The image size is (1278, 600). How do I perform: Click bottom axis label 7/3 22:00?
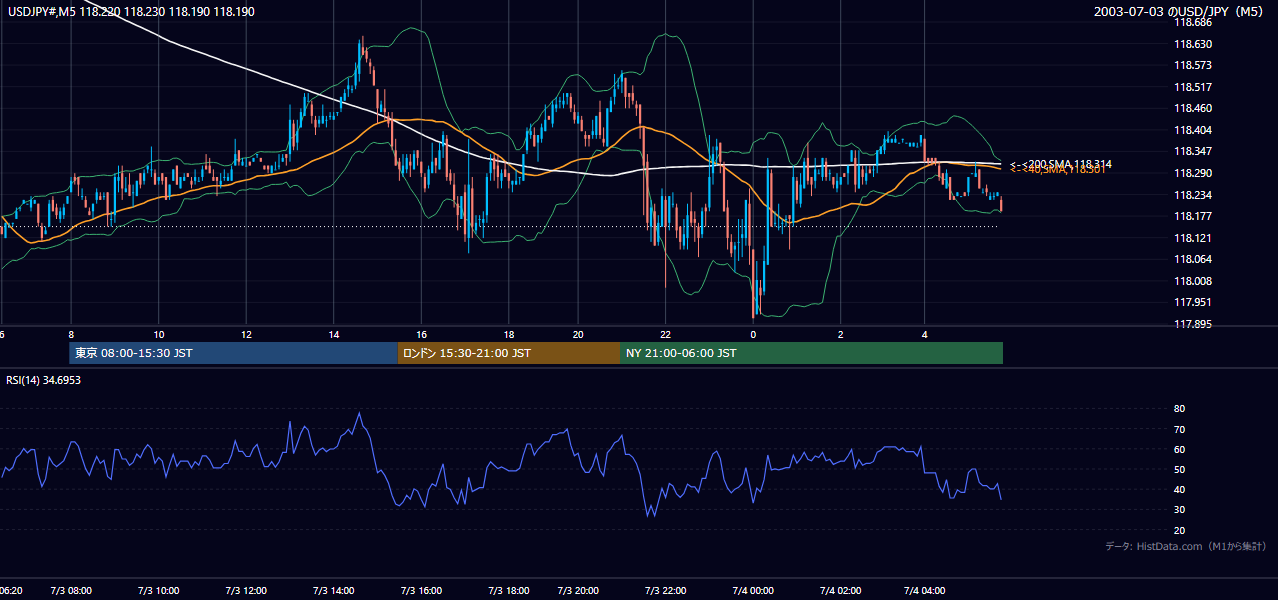pyautogui.click(x=665, y=591)
